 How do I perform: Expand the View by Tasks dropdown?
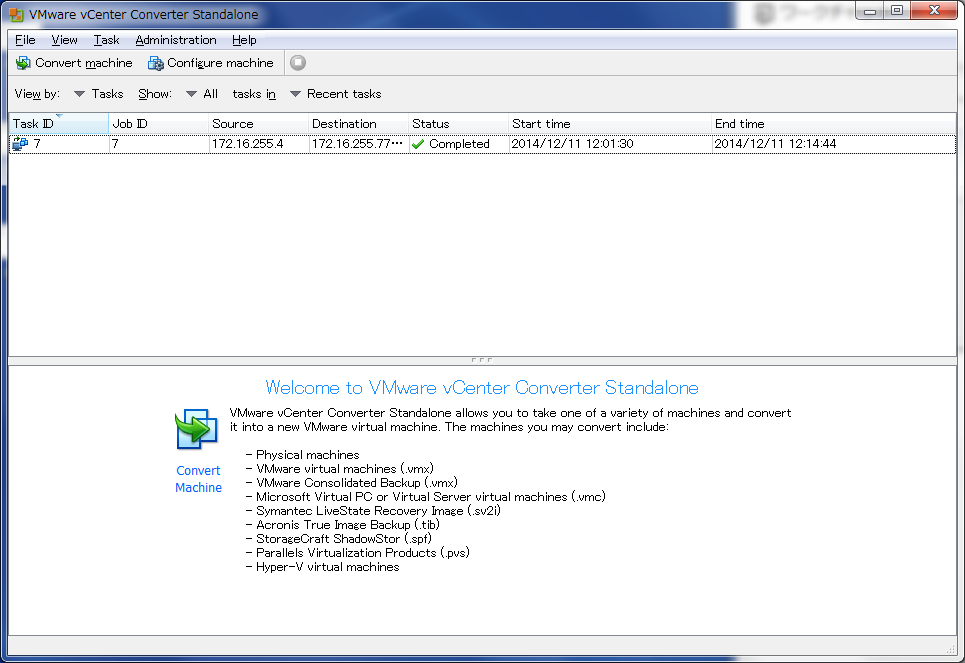pyautogui.click(x=98, y=94)
